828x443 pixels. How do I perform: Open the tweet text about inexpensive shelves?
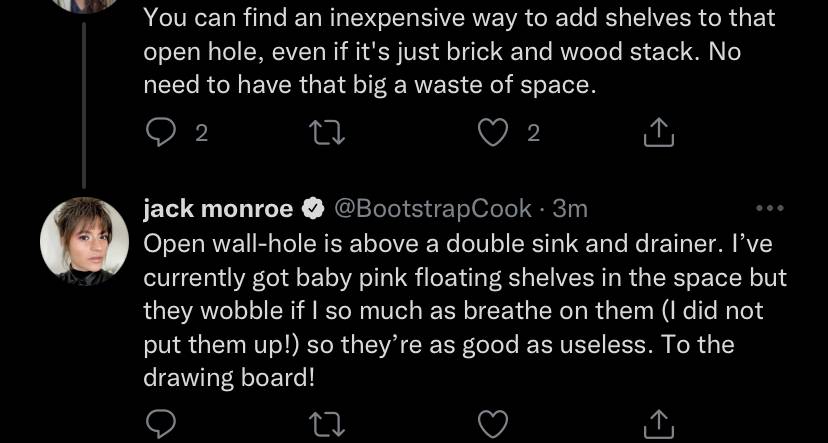pyautogui.click(x=459, y=52)
